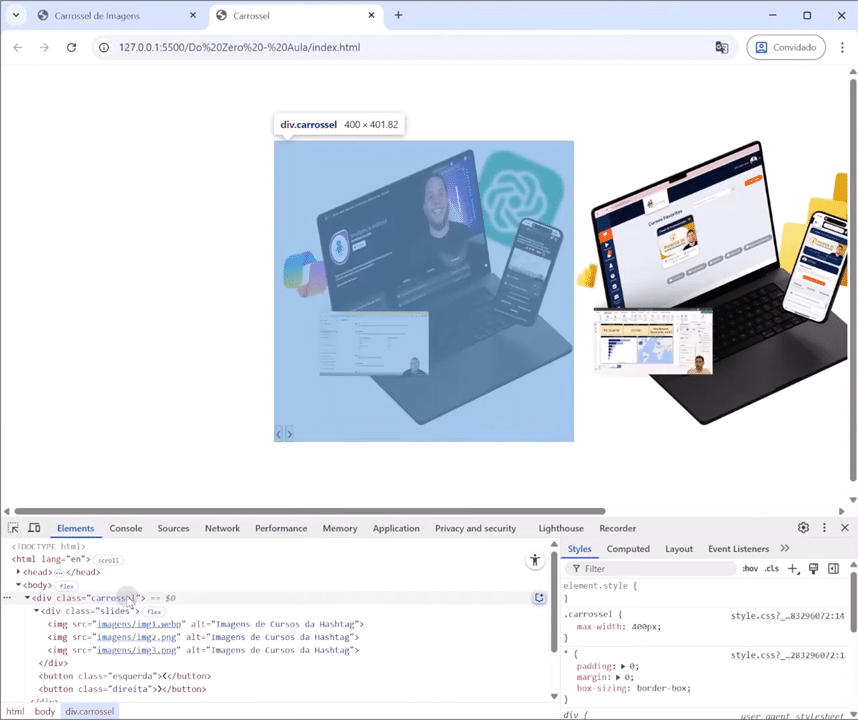
Task: Open DevTools settings gear
Action: [803, 527]
